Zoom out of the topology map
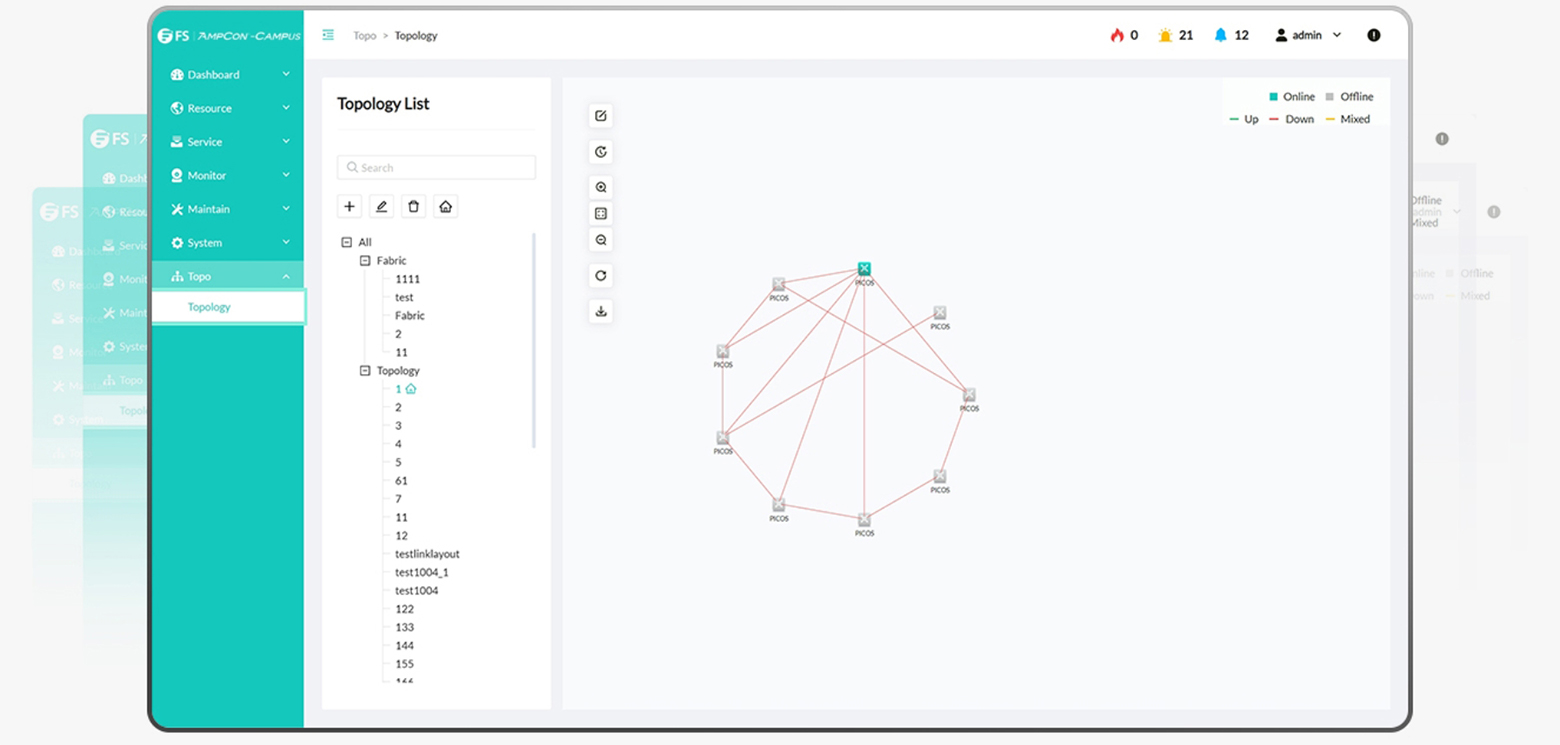 click(x=600, y=240)
